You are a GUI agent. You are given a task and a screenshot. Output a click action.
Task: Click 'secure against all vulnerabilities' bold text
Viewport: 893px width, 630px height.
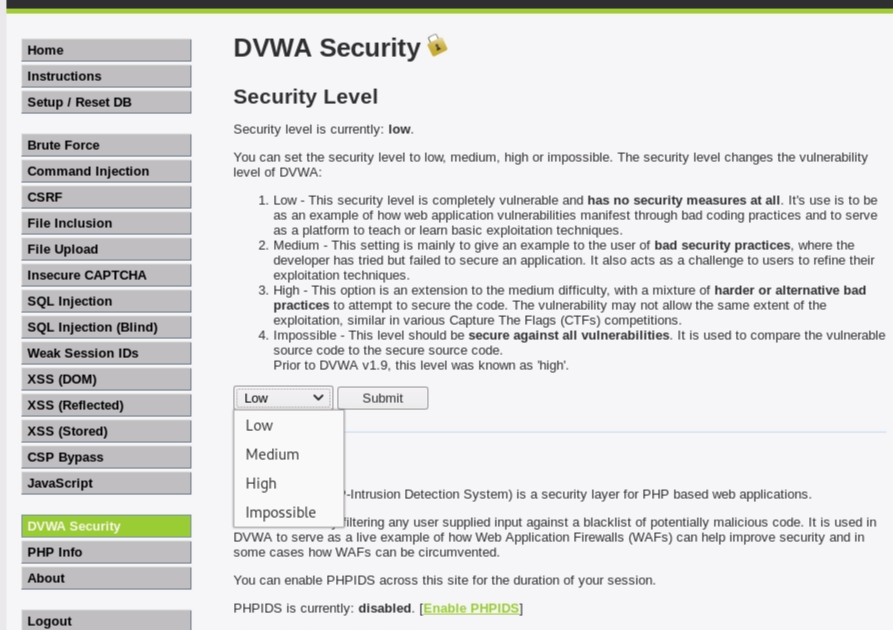pos(568,336)
